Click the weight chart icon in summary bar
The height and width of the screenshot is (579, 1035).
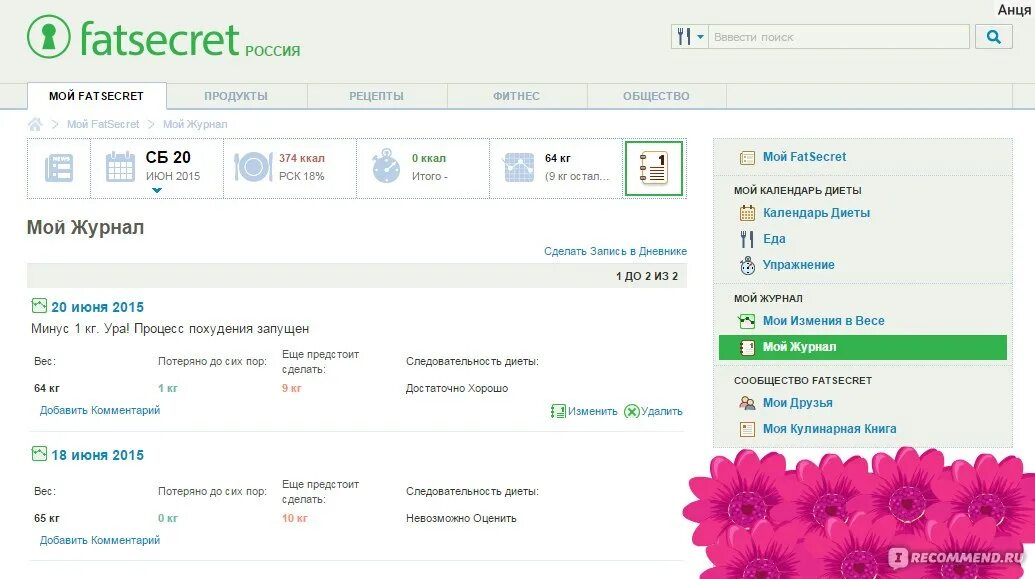coord(519,167)
